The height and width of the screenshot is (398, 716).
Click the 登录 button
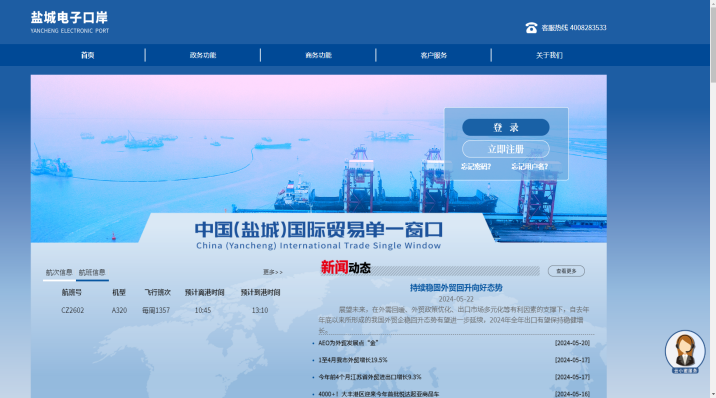tap(505, 127)
